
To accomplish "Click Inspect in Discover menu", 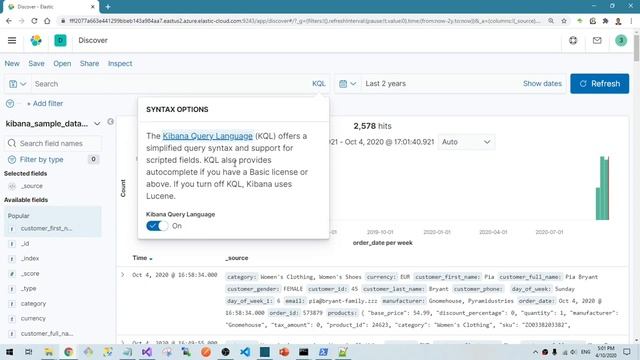I will (x=120, y=64).
